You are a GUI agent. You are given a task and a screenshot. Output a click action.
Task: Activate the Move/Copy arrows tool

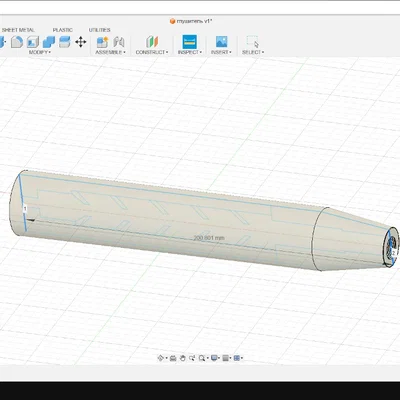81,42
